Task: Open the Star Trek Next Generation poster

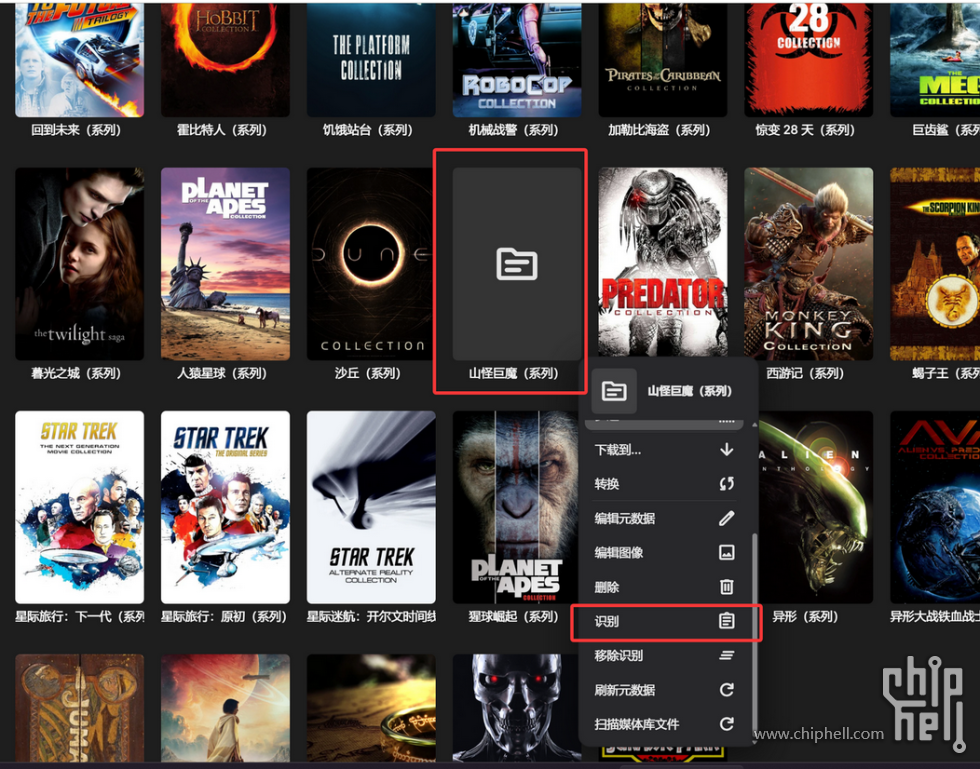Action: (79, 506)
